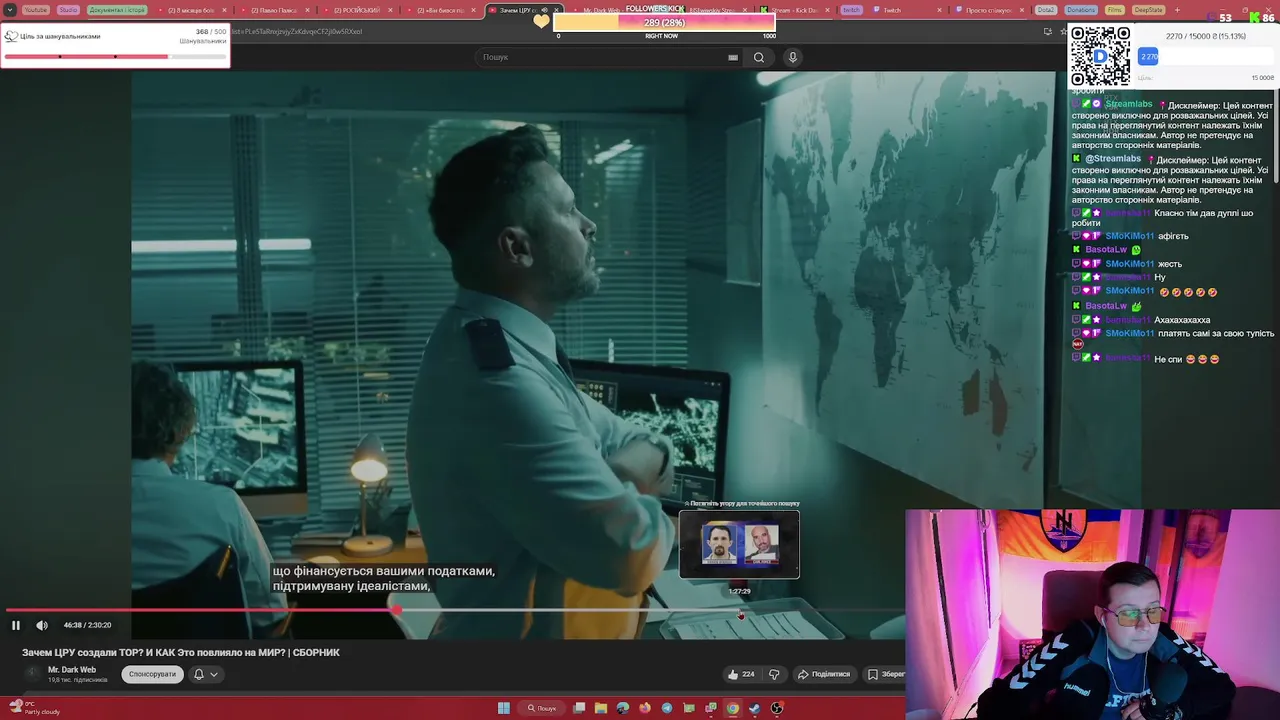Image resolution: width=1280 pixels, height=720 pixels.
Task: Open Google Chrome from the taskbar
Action: tap(733, 708)
